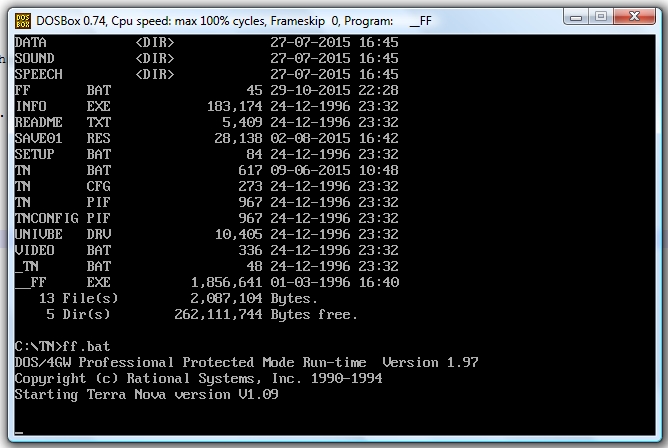This screenshot has width=668, height=448.
Task: Click the 5 Dir(s) summary
Action: pos(78,315)
